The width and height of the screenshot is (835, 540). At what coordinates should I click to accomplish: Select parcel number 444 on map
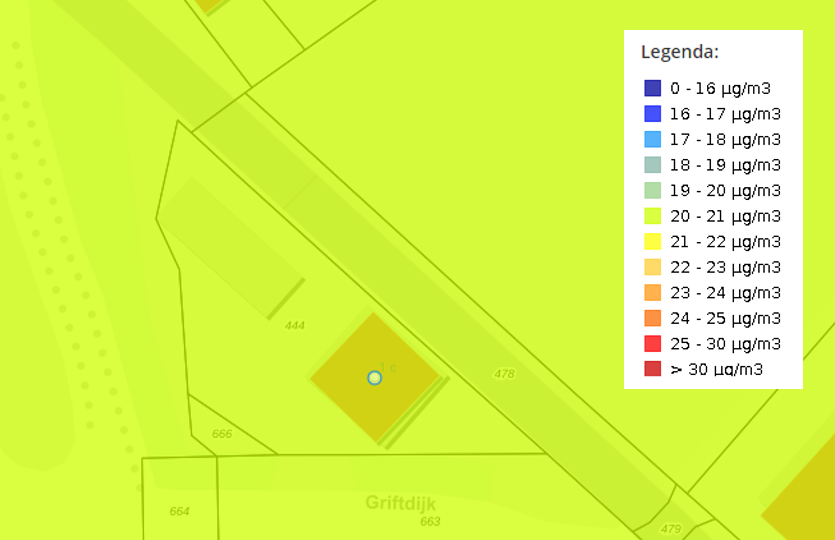point(294,325)
